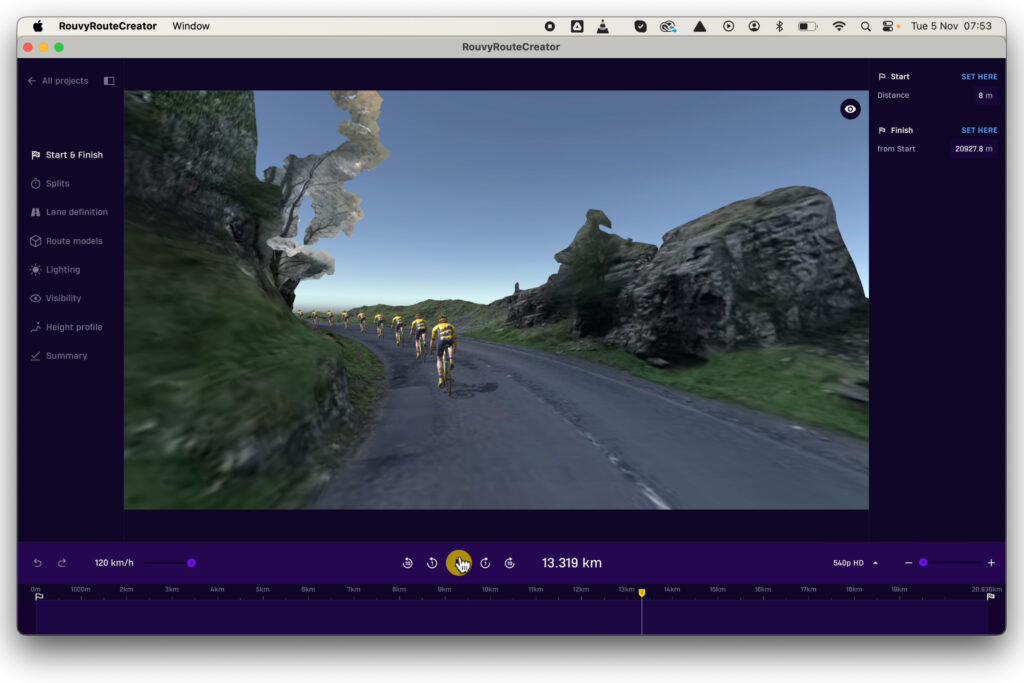Click the 120 km/h speed label
The height and width of the screenshot is (683, 1024).
pyautogui.click(x=114, y=563)
